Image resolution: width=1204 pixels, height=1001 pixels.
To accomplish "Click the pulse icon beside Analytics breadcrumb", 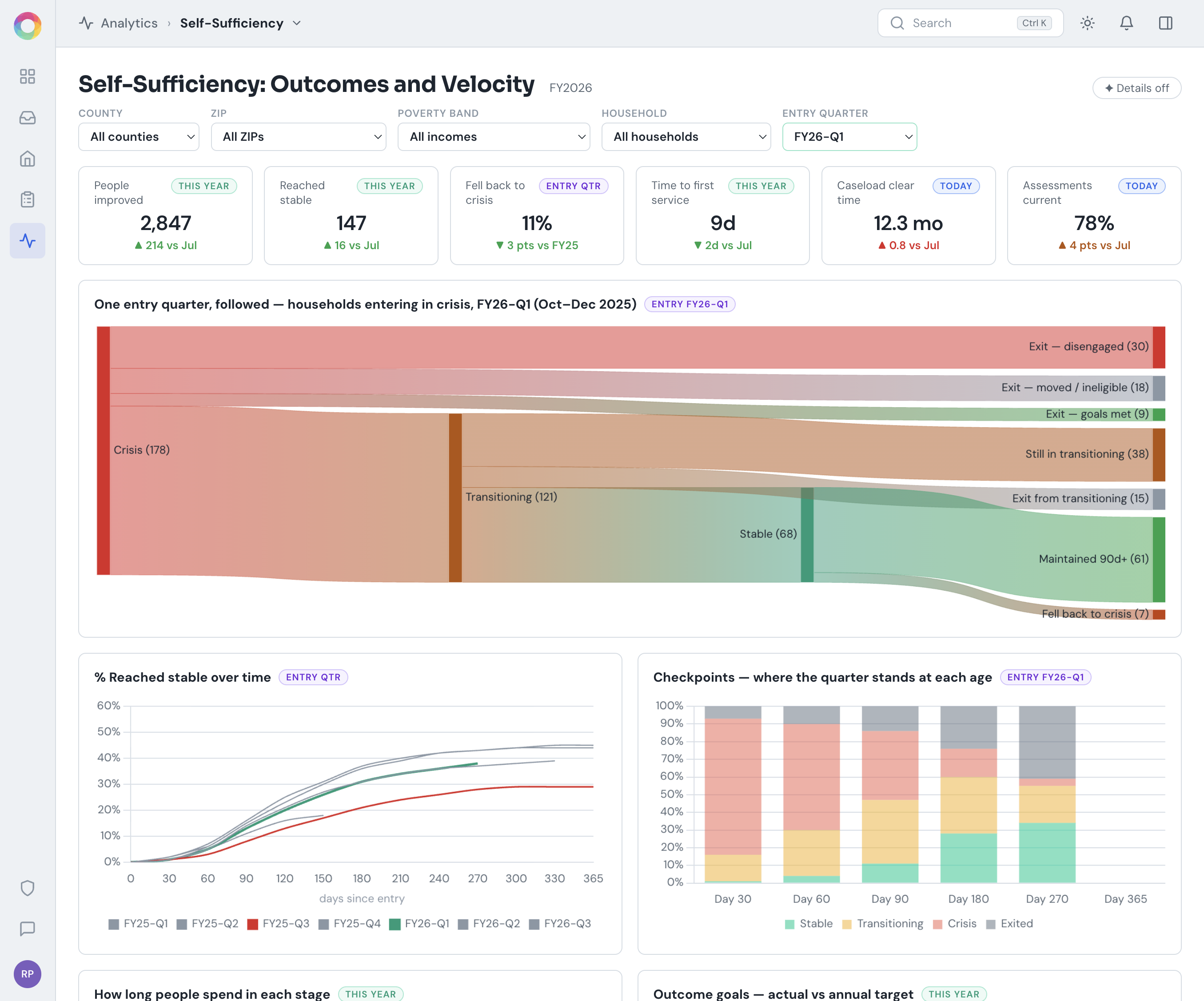I will (x=86, y=23).
